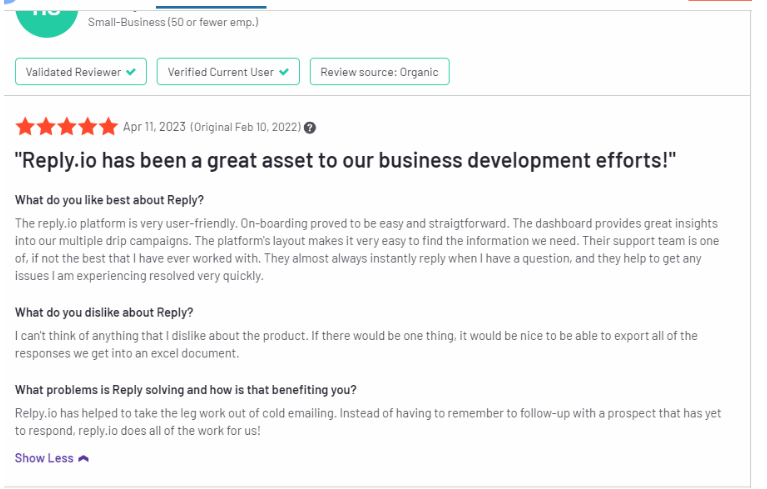Screen dimensions: 767x489
Task: Click the Apr 11, 2023 review date
Action: (x=154, y=127)
